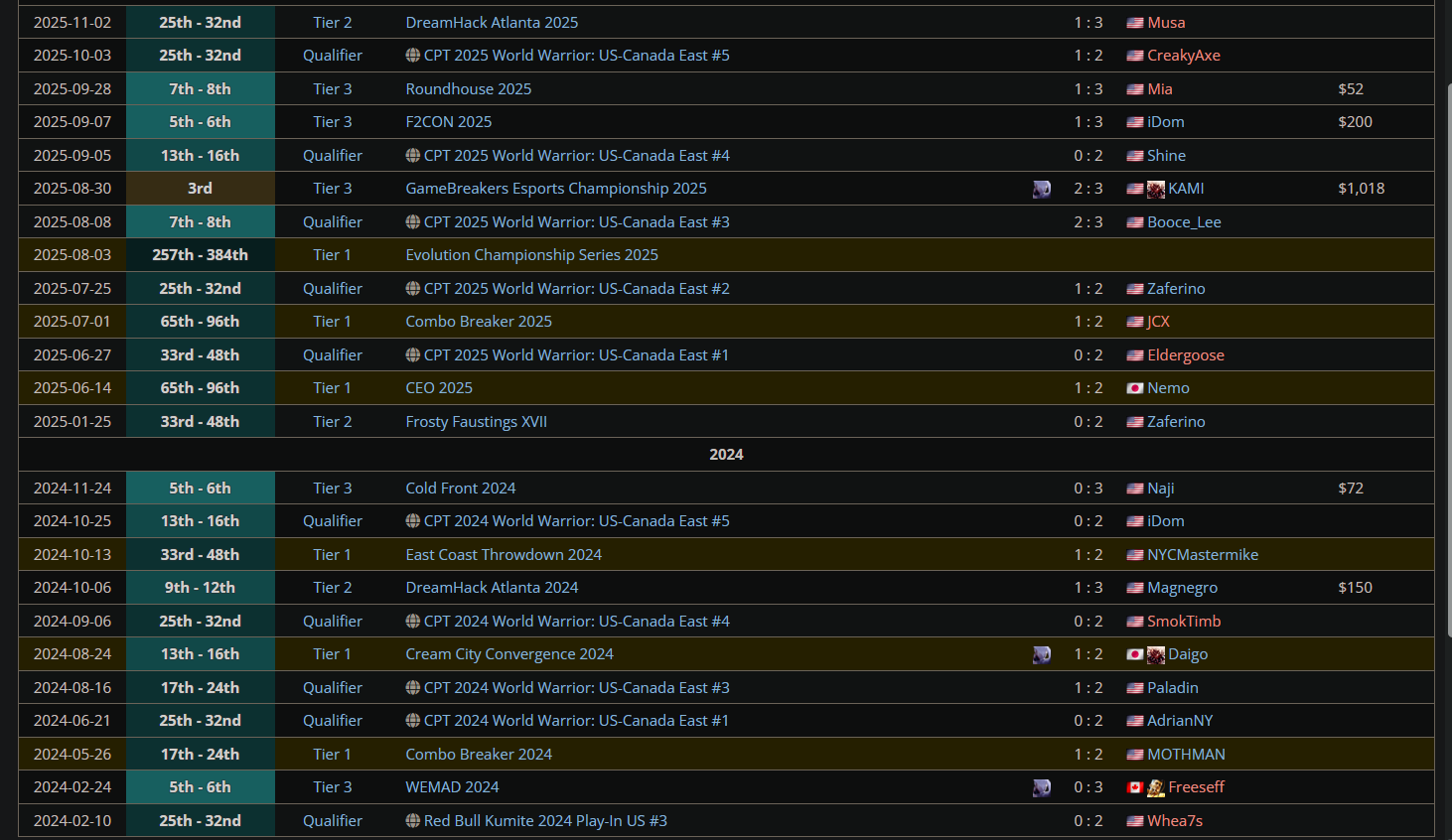Click the globe icon beside CPT 2024 US-Canada East #3
1452x840 pixels.
[413, 687]
